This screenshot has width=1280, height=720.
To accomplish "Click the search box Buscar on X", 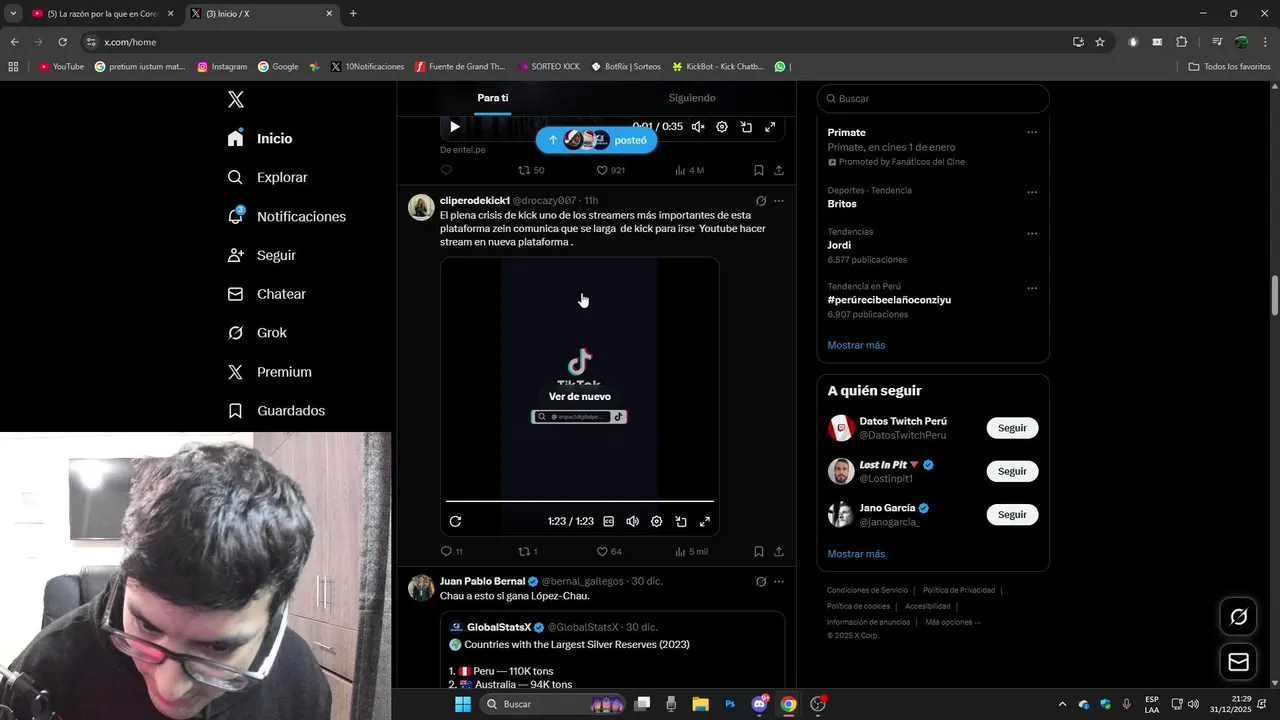I will 933,99.
